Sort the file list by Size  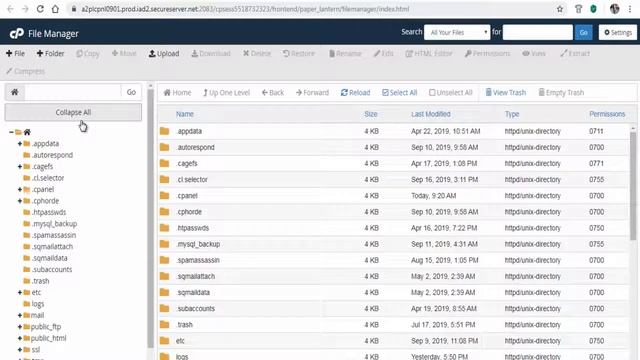[371, 114]
